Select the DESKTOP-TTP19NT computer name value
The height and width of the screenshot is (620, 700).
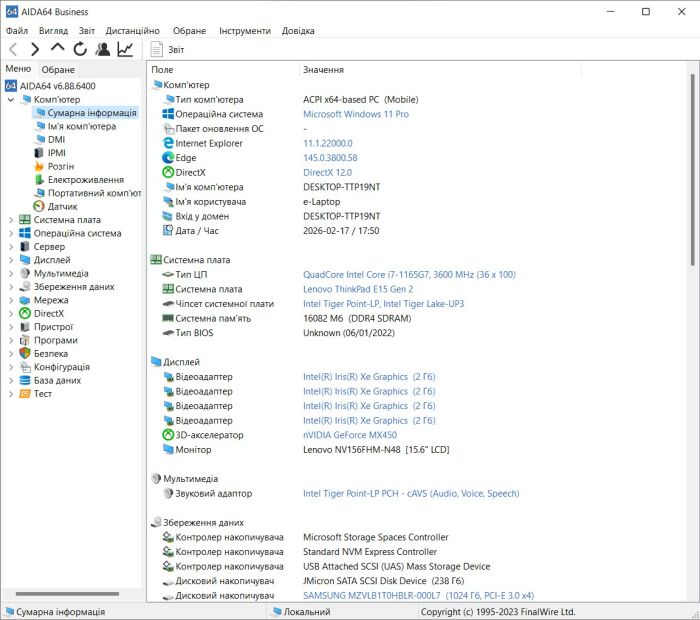coord(342,187)
